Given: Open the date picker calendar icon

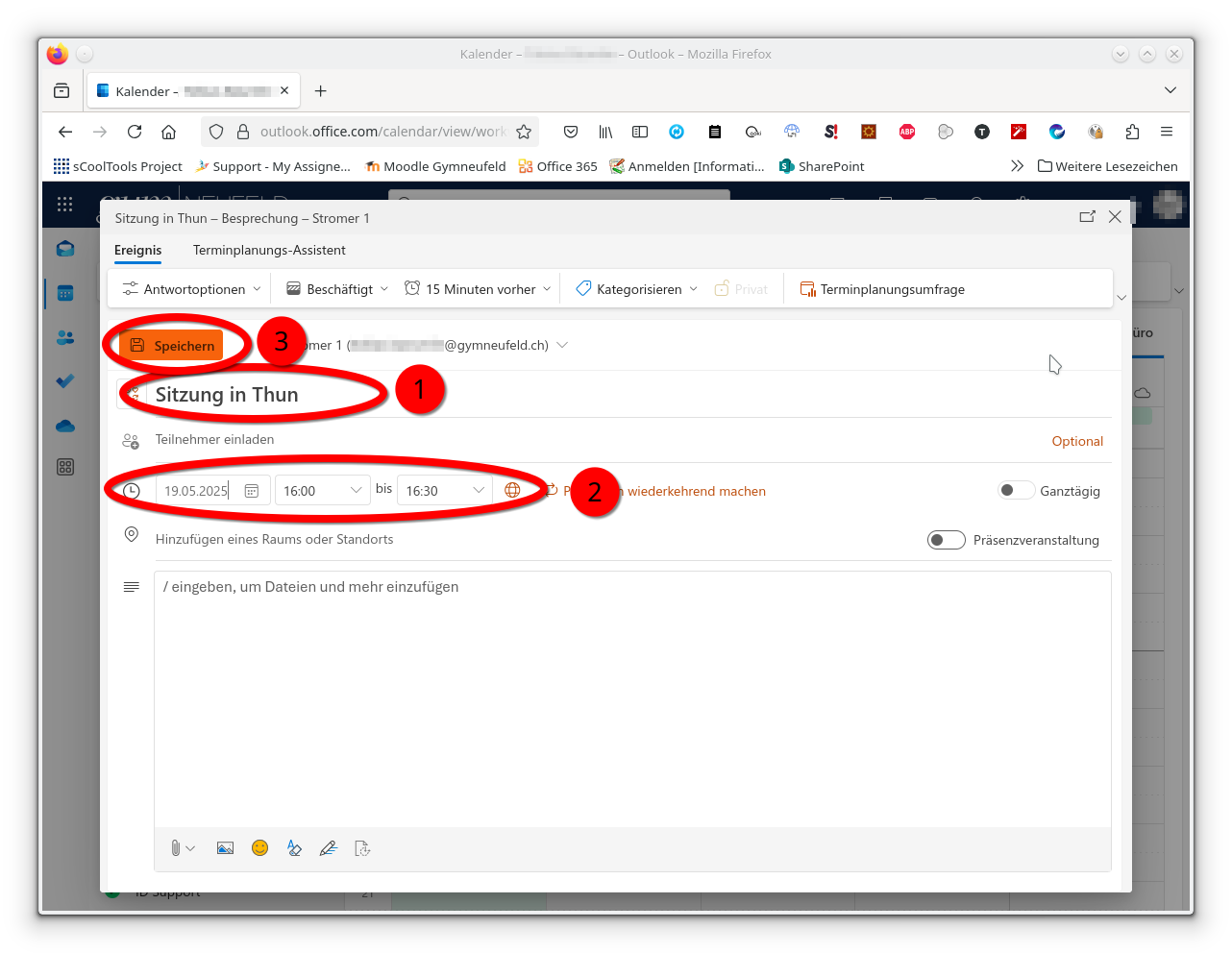Looking at the screenshot, I should point(252,491).
